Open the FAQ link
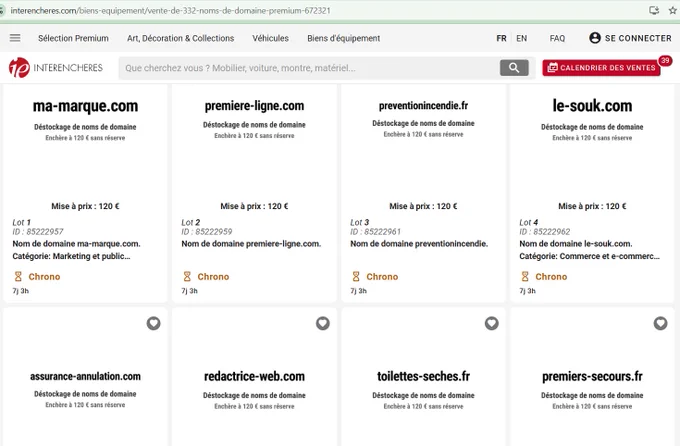The width and height of the screenshot is (680, 446). click(557, 38)
